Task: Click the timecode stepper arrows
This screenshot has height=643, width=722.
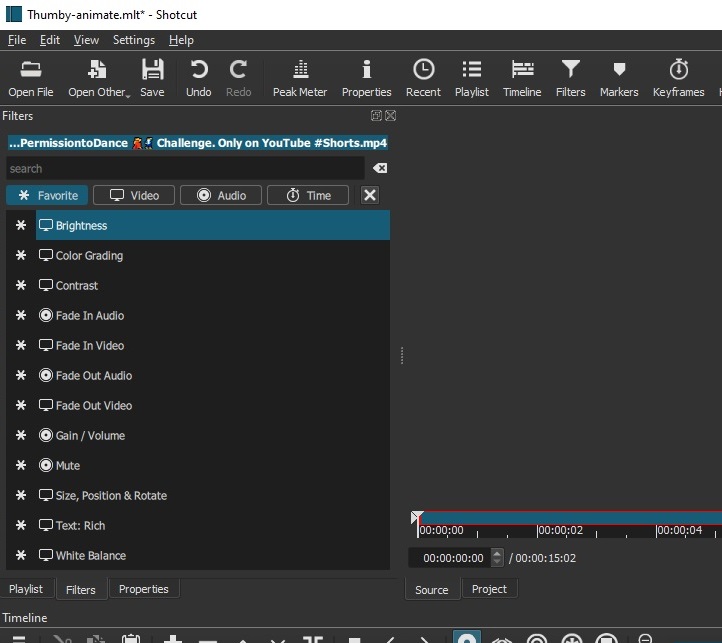Action: coord(497,558)
